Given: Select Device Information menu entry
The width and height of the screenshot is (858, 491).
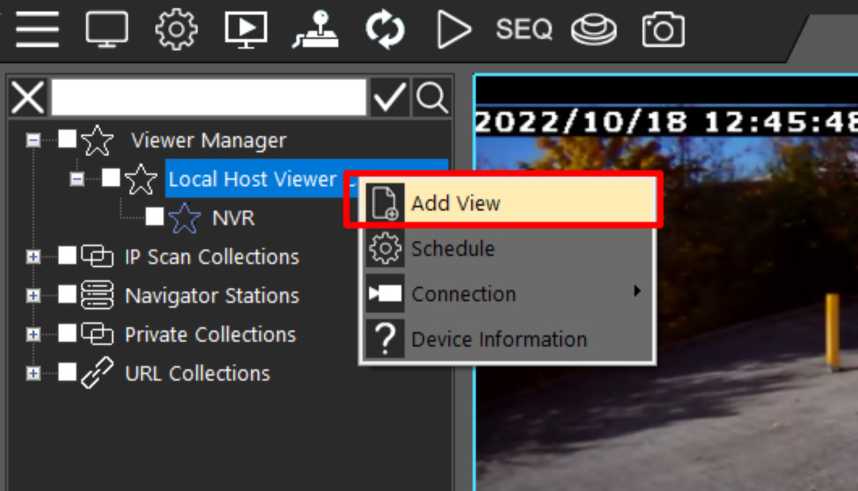Looking at the screenshot, I should [498, 340].
